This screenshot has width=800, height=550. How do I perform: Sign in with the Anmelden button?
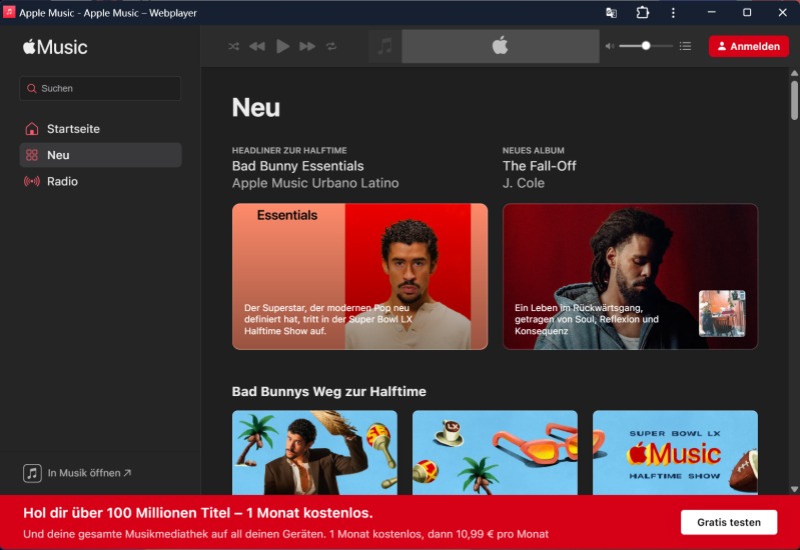click(748, 46)
